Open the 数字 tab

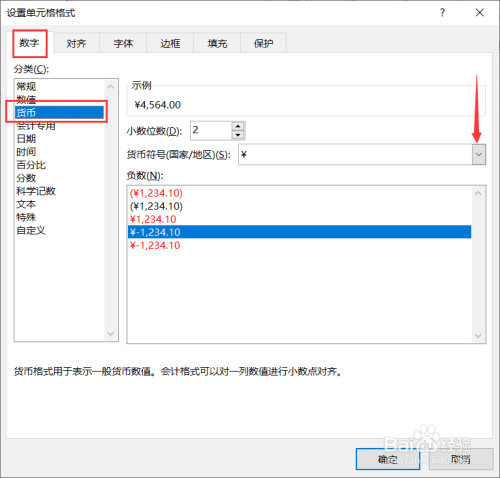30,43
